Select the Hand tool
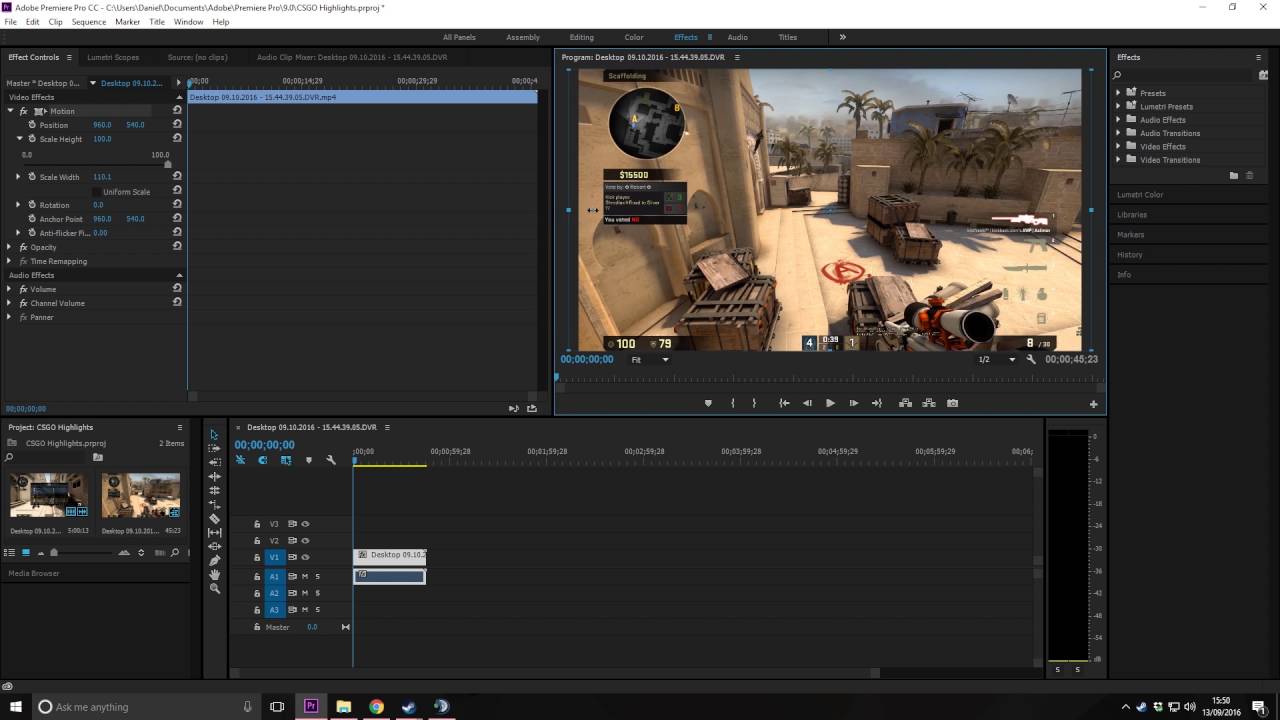This screenshot has height=720, width=1280. click(x=214, y=575)
